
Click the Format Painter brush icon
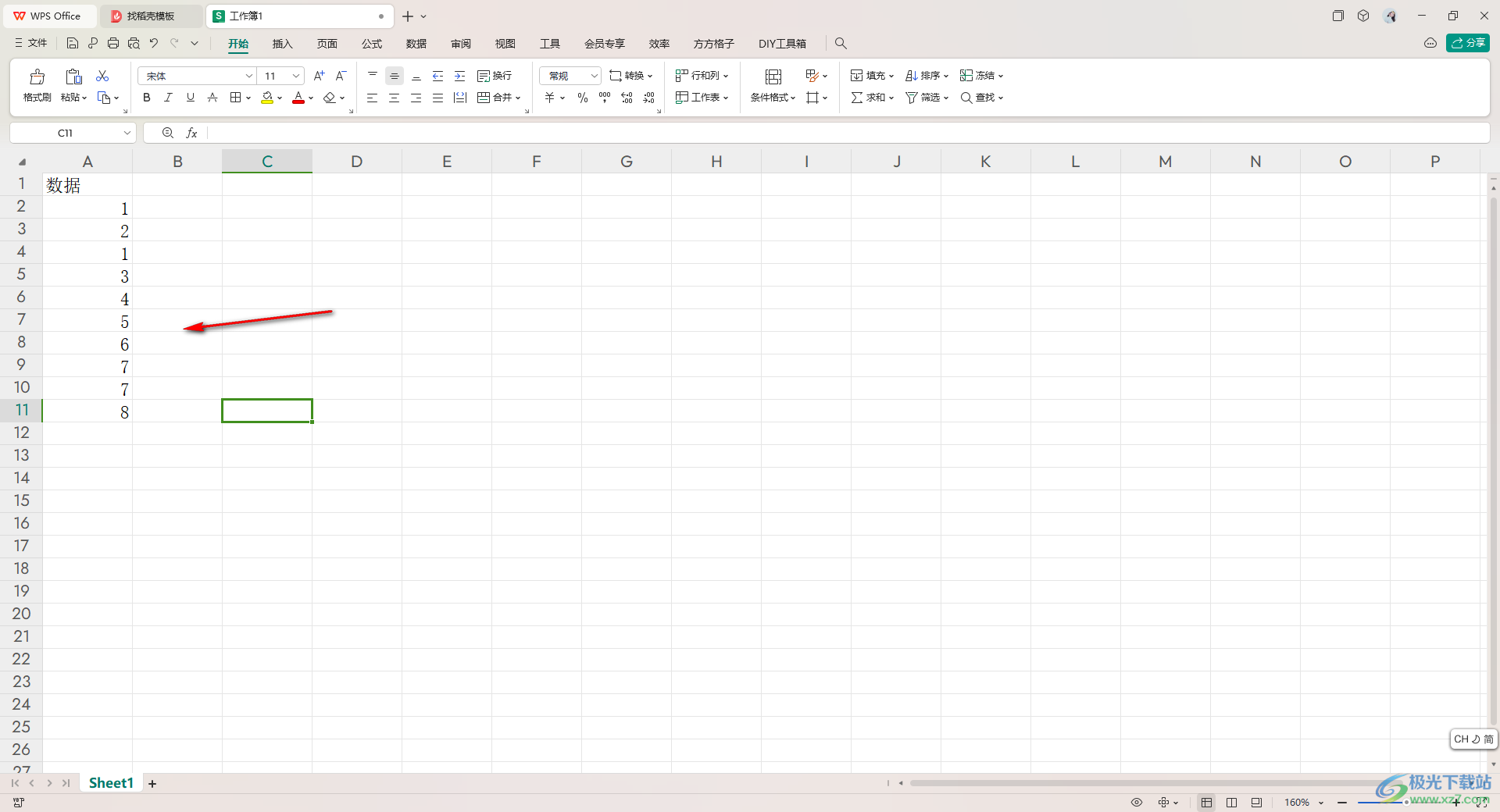(x=37, y=77)
